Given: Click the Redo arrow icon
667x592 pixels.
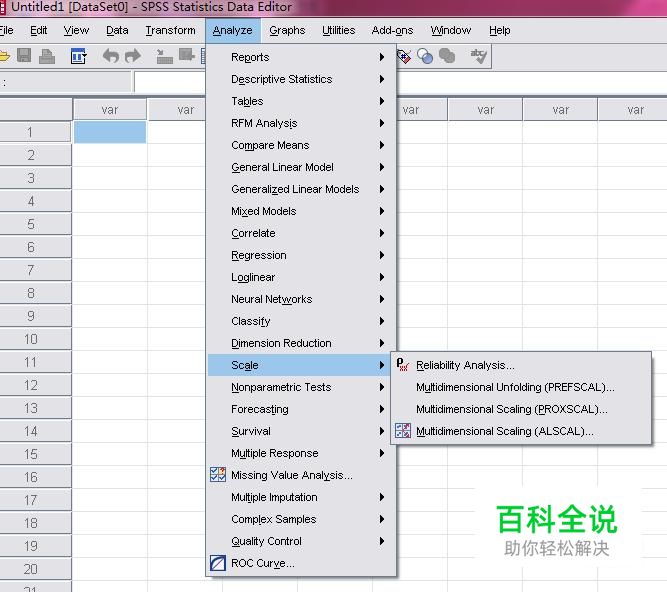Looking at the screenshot, I should click(x=133, y=56).
